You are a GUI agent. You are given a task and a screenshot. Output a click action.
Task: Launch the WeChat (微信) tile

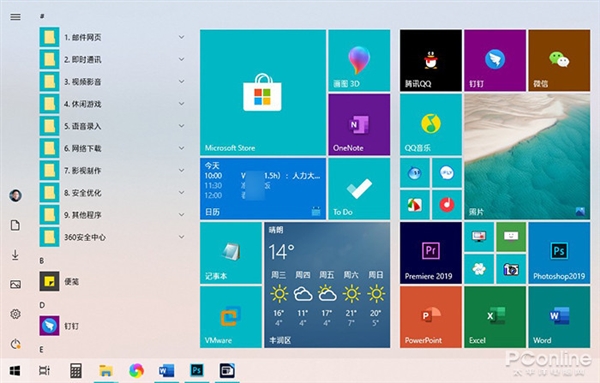pyautogui.click(x=559, y=60)
